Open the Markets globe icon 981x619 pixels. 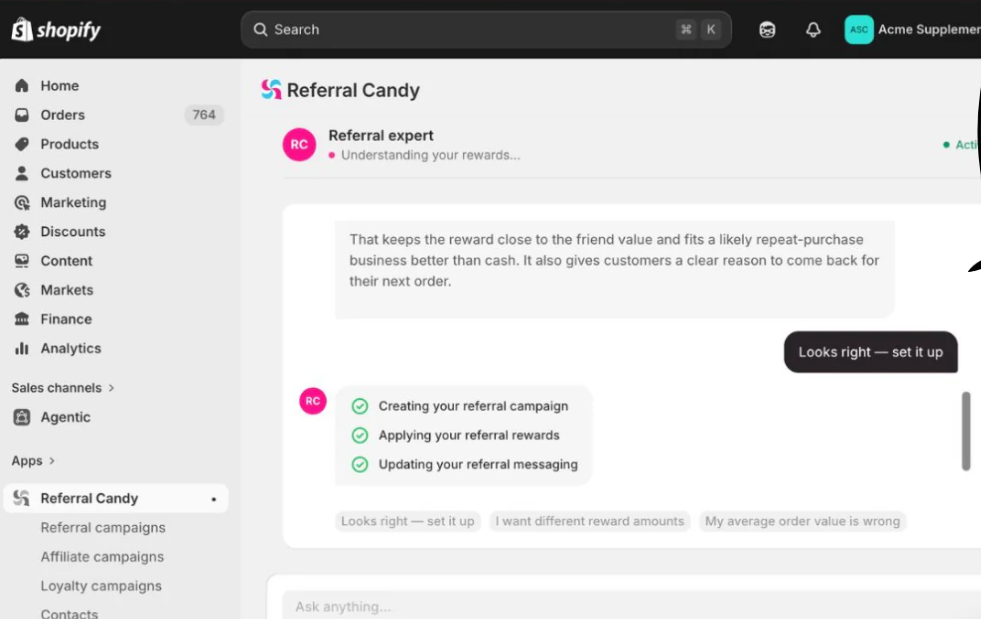(x=22, y=290)
